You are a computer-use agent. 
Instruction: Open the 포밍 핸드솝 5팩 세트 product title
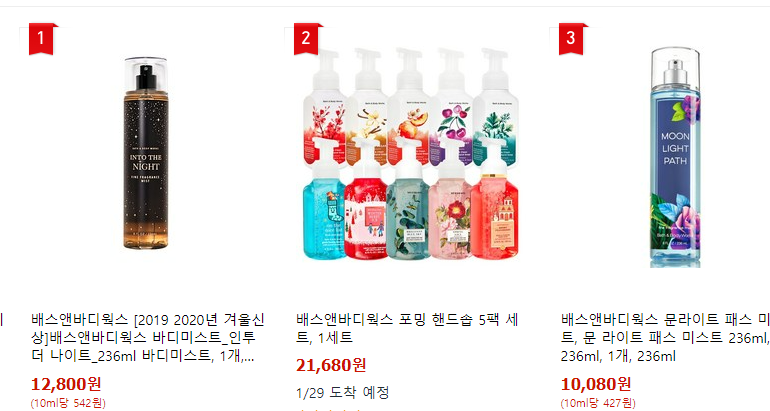[x=407, y=329]
